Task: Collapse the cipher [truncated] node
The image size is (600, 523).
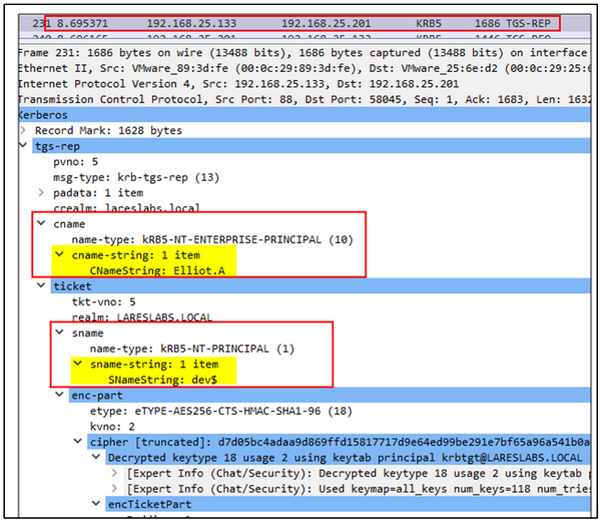Action: coord(77,441)
